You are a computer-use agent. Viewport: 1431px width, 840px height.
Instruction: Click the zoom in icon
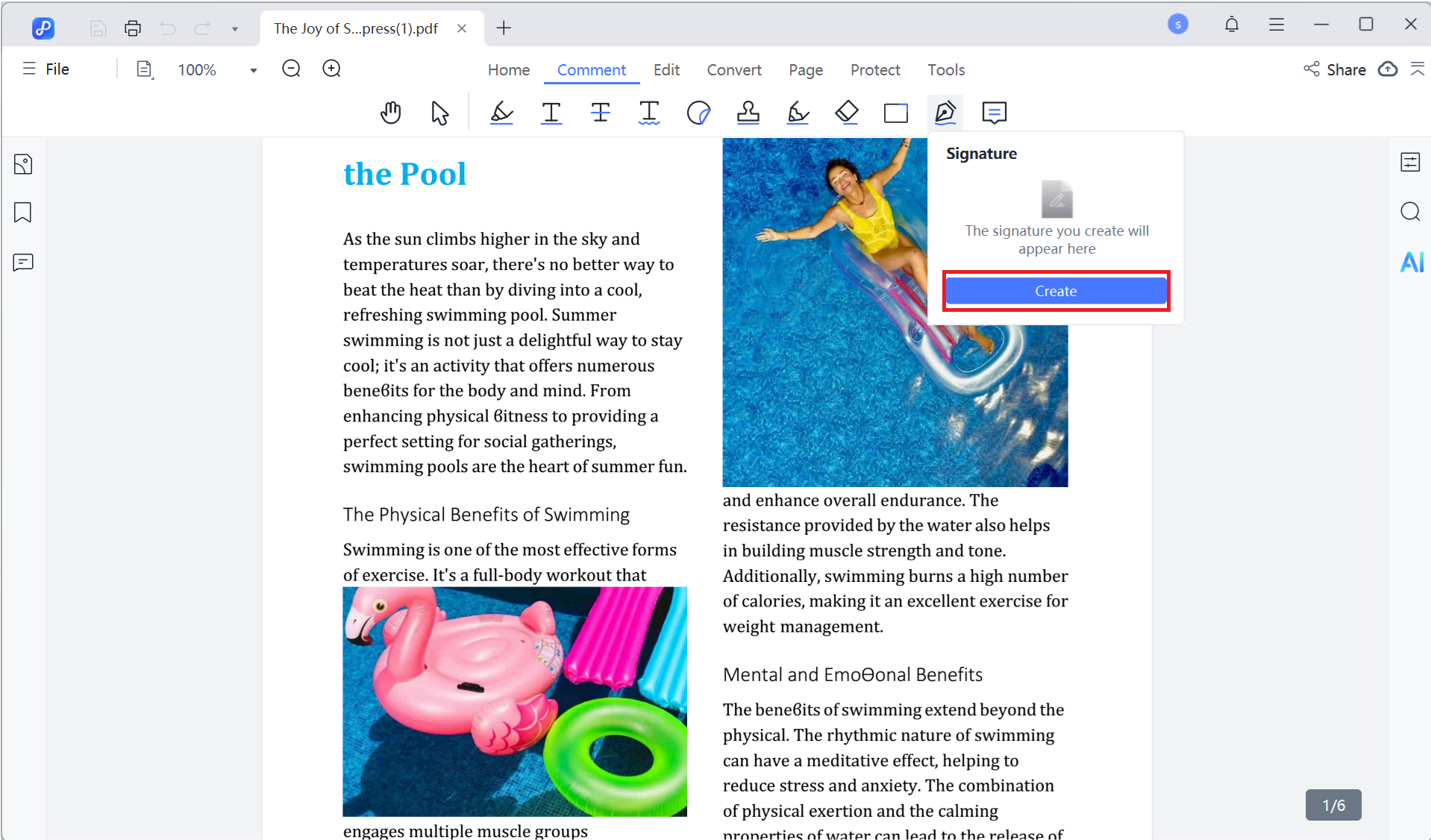pos(331,69)
